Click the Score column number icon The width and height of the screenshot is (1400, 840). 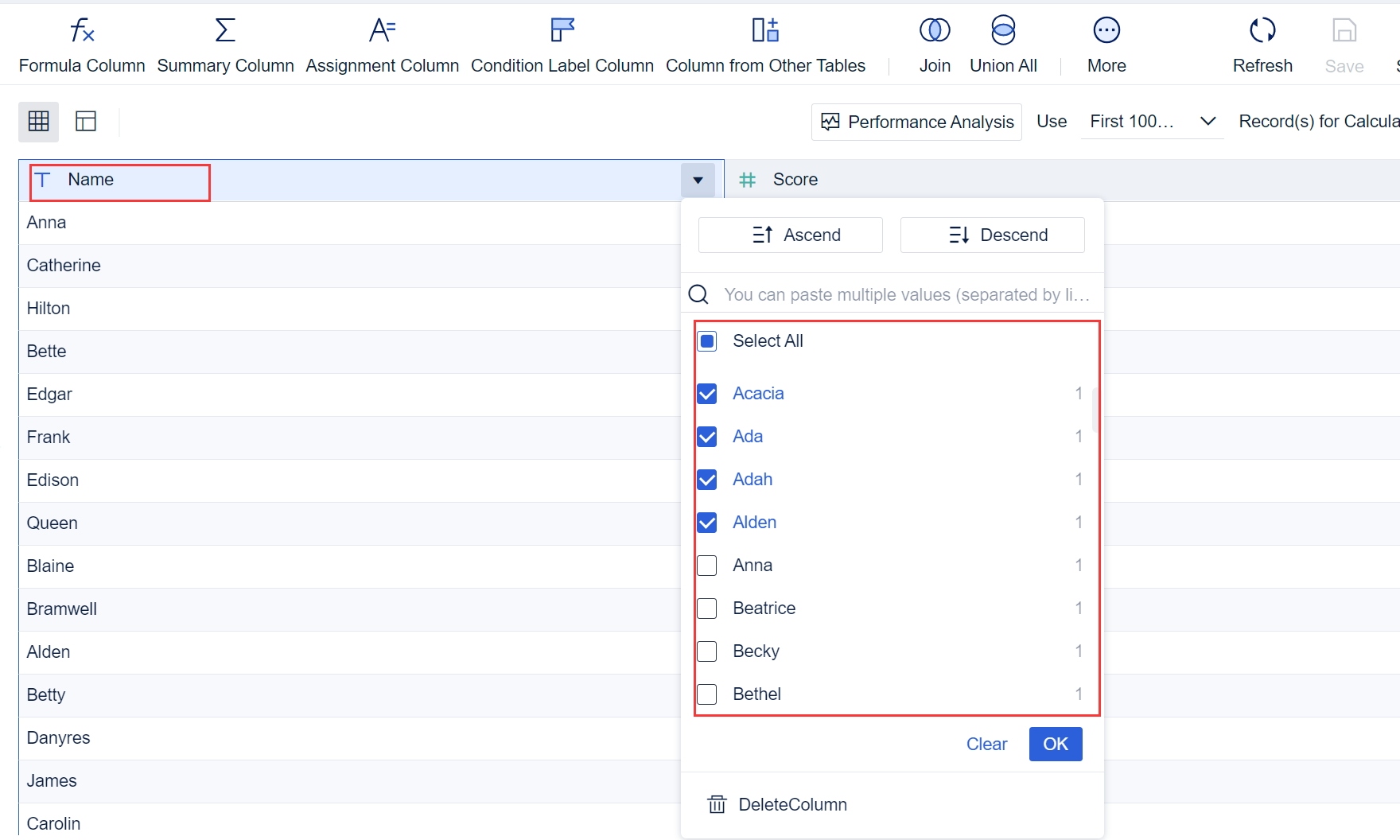[748, 180]
